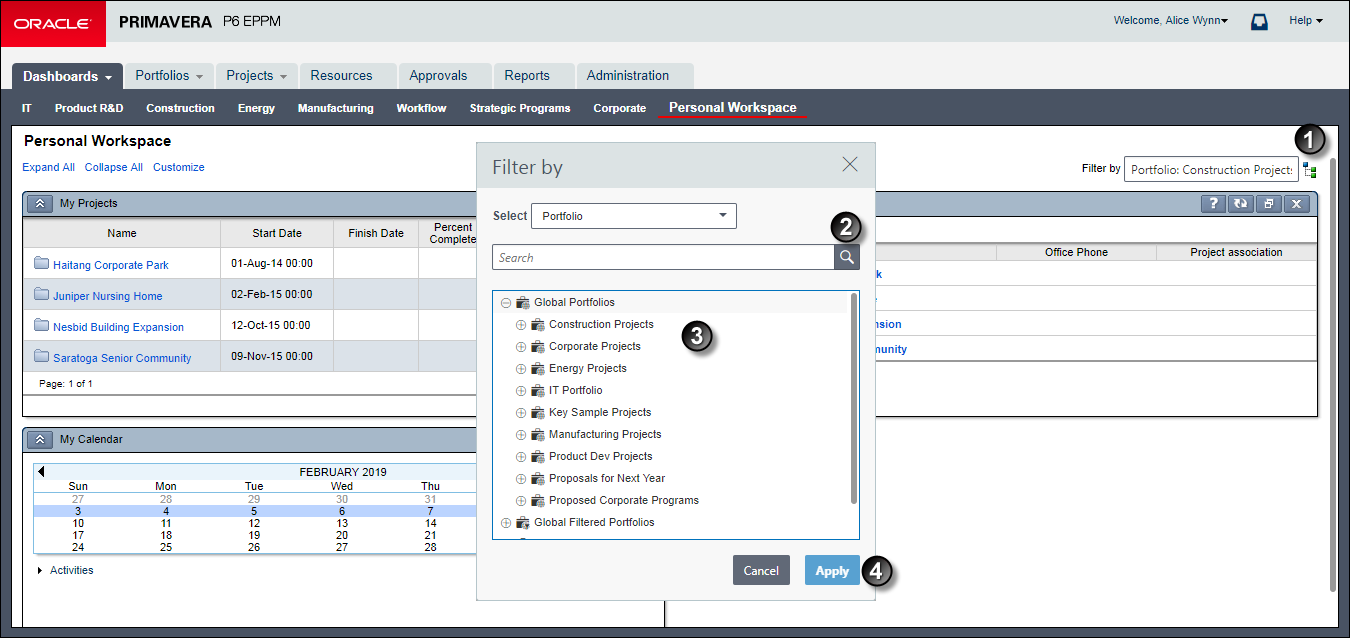The width and height of the screenshot is (1350, 638).
Task: Refresh the right portlet using the refresh icon
Action: point(1240,204)
